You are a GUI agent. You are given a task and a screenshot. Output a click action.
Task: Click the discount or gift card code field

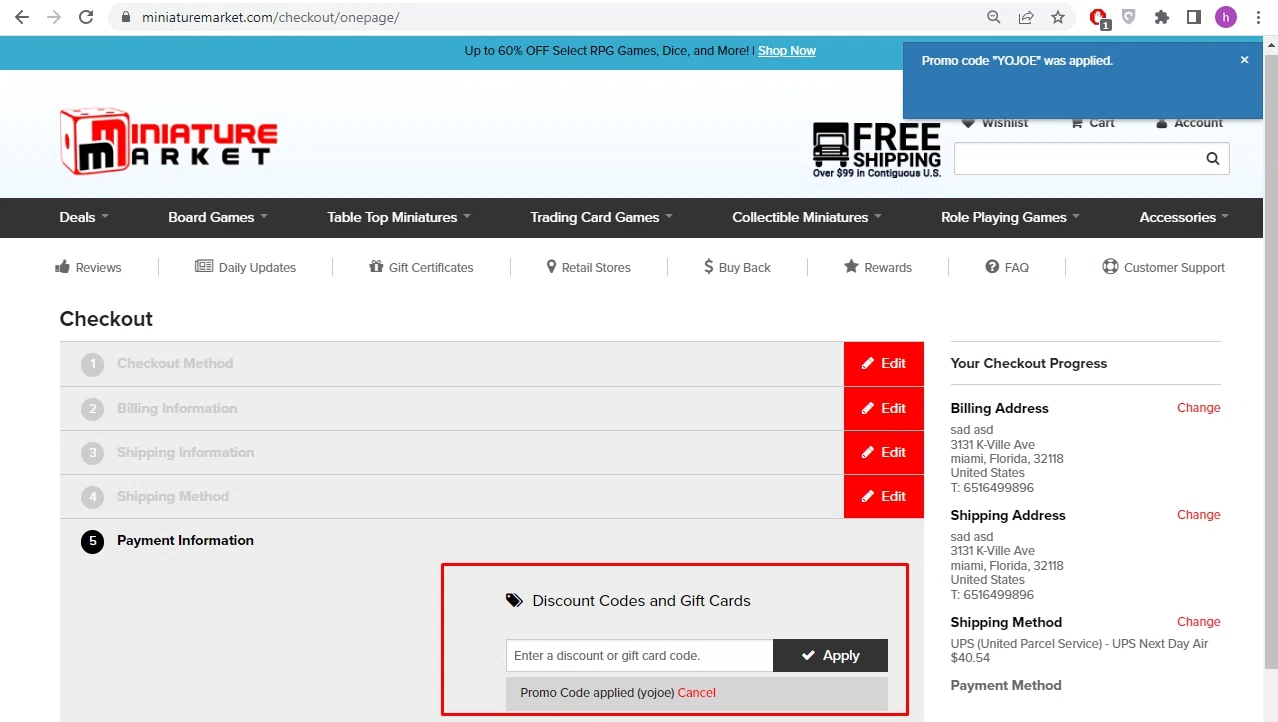point(639,656)
